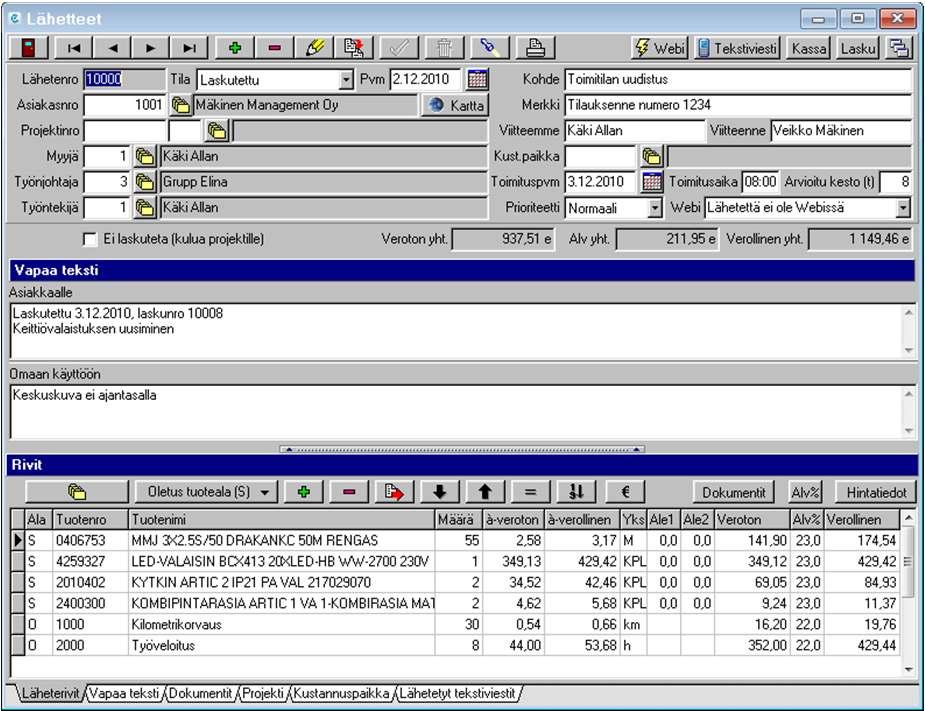Move the selected row down with the down arrow

point(439,492)
